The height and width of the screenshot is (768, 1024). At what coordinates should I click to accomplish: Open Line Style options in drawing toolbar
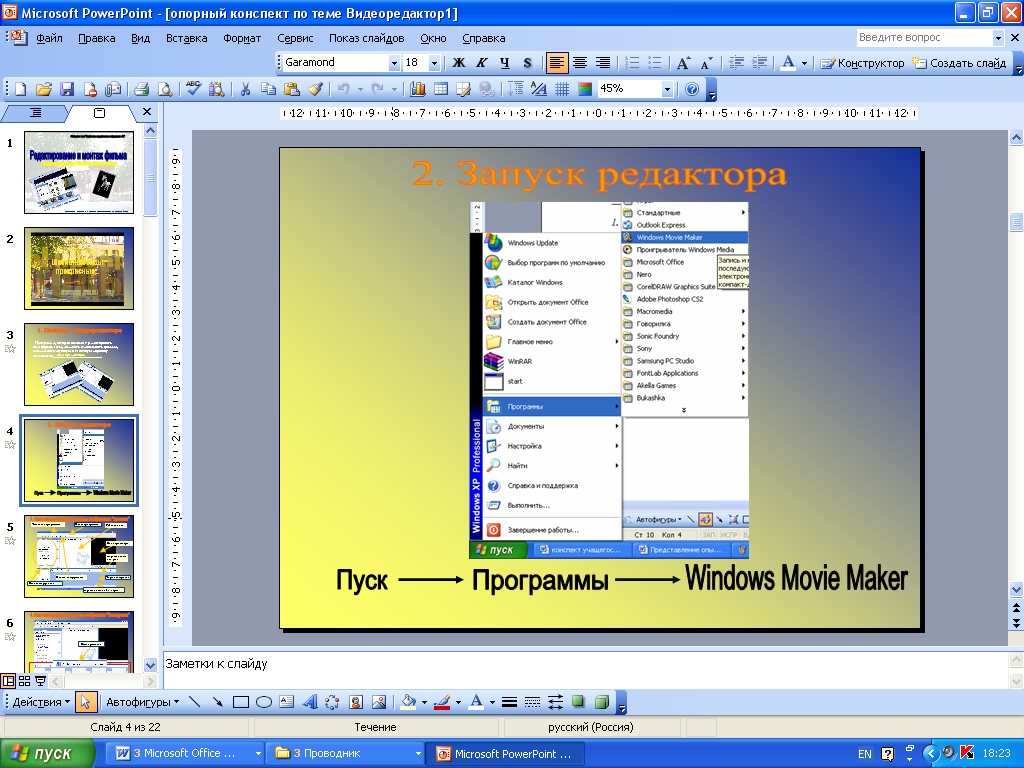509,702
